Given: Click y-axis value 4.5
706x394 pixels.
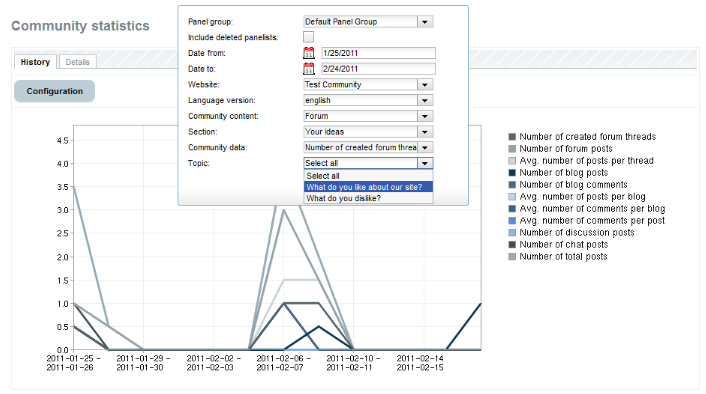Looking at the screenshot, I should pos(63,140).
